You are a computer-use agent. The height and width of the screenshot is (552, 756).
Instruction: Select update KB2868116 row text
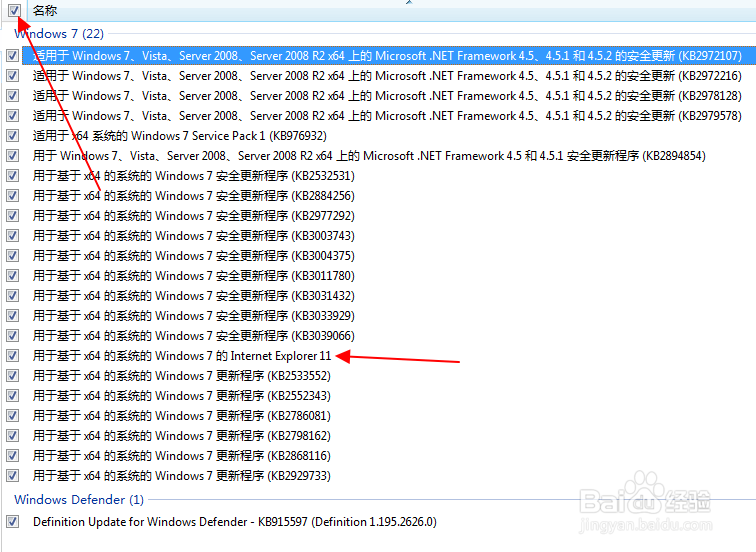tap(182, 456)
